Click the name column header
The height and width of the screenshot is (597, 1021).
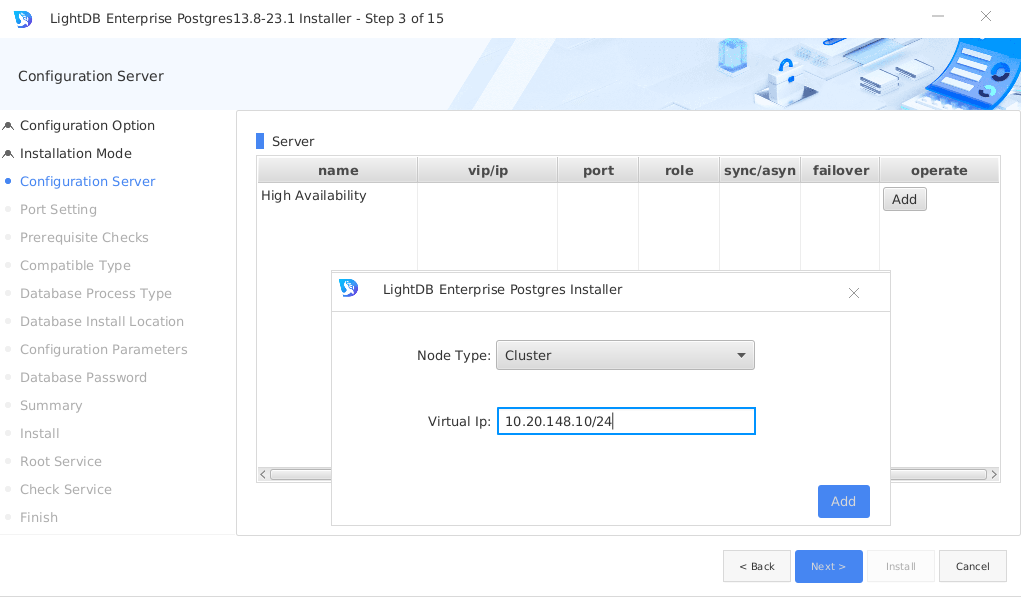tap(337, 170)
